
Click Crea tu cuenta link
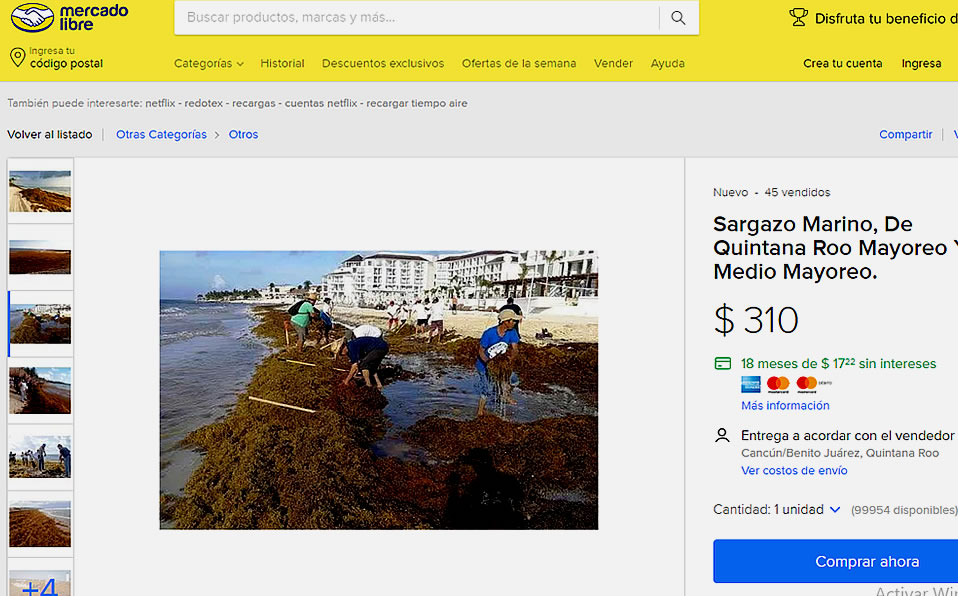(x=843, y=64)
